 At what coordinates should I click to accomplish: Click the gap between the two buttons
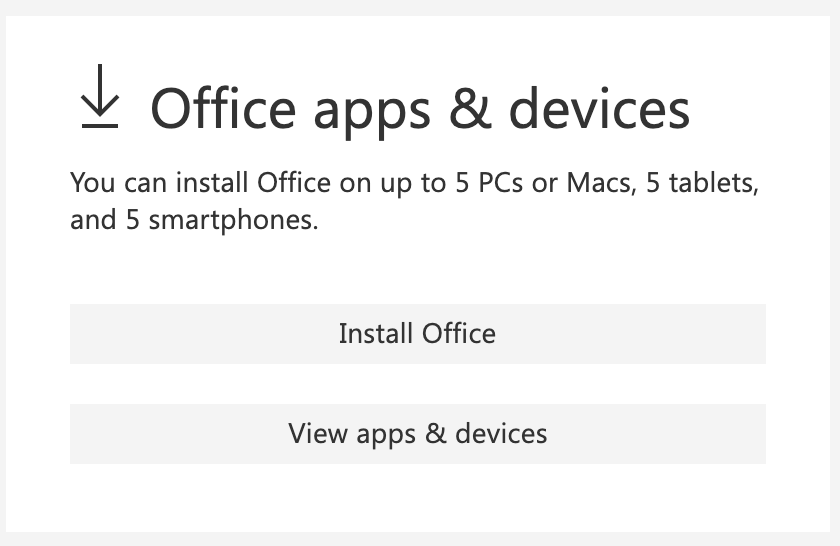click(x=417, y=384)
